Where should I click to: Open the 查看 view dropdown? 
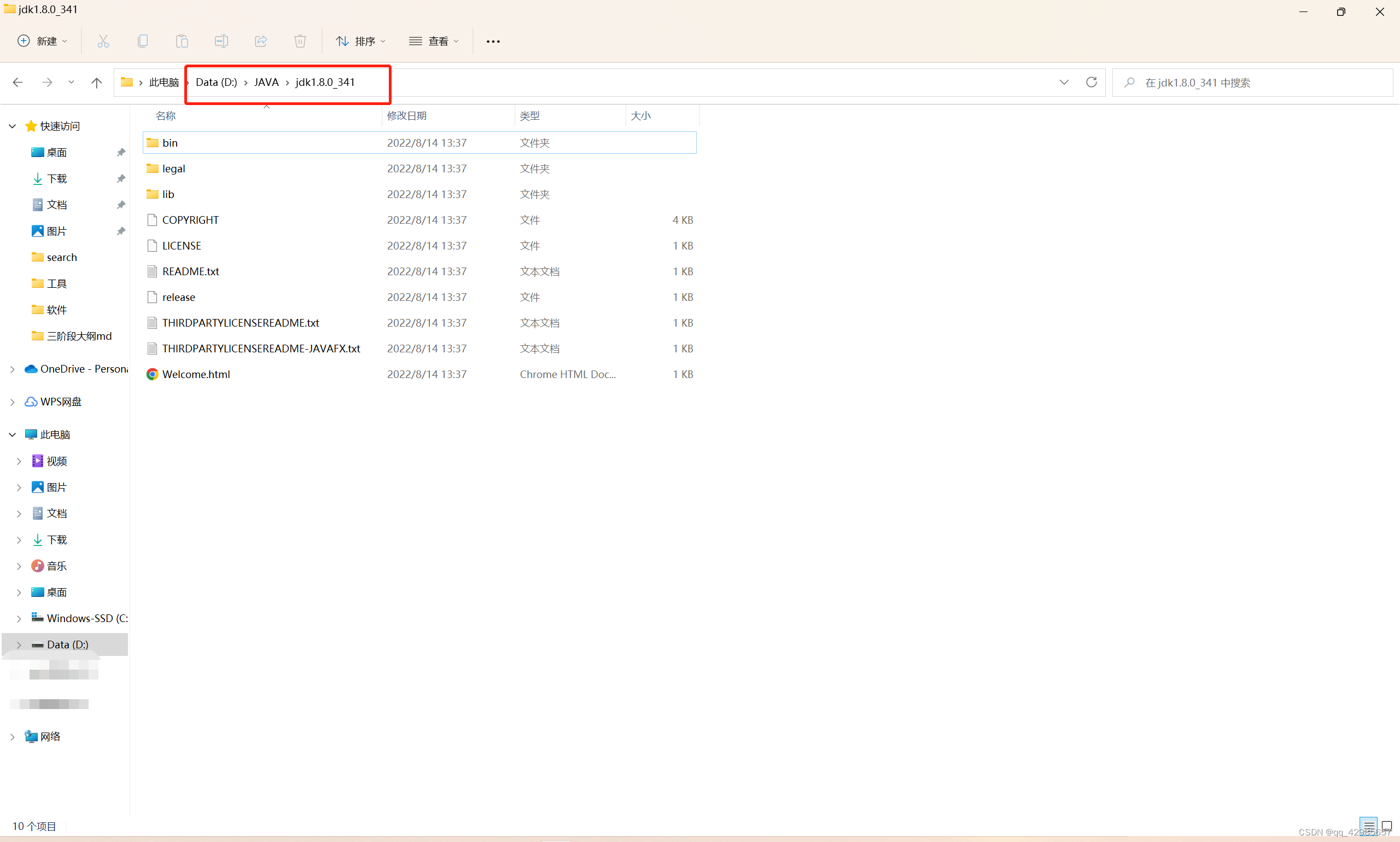coord(433,41)
